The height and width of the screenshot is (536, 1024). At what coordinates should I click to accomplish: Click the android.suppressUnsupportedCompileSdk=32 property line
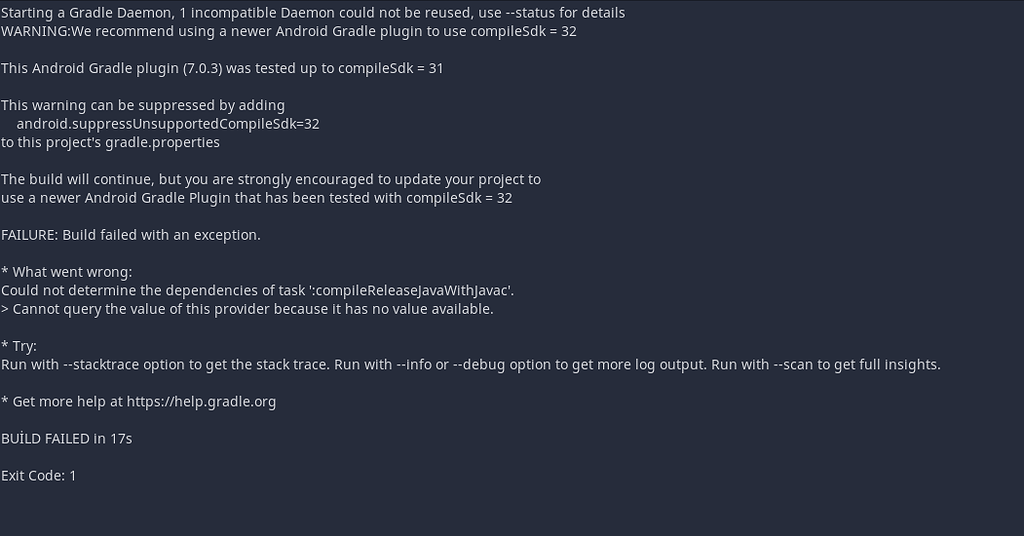point(168,124)
